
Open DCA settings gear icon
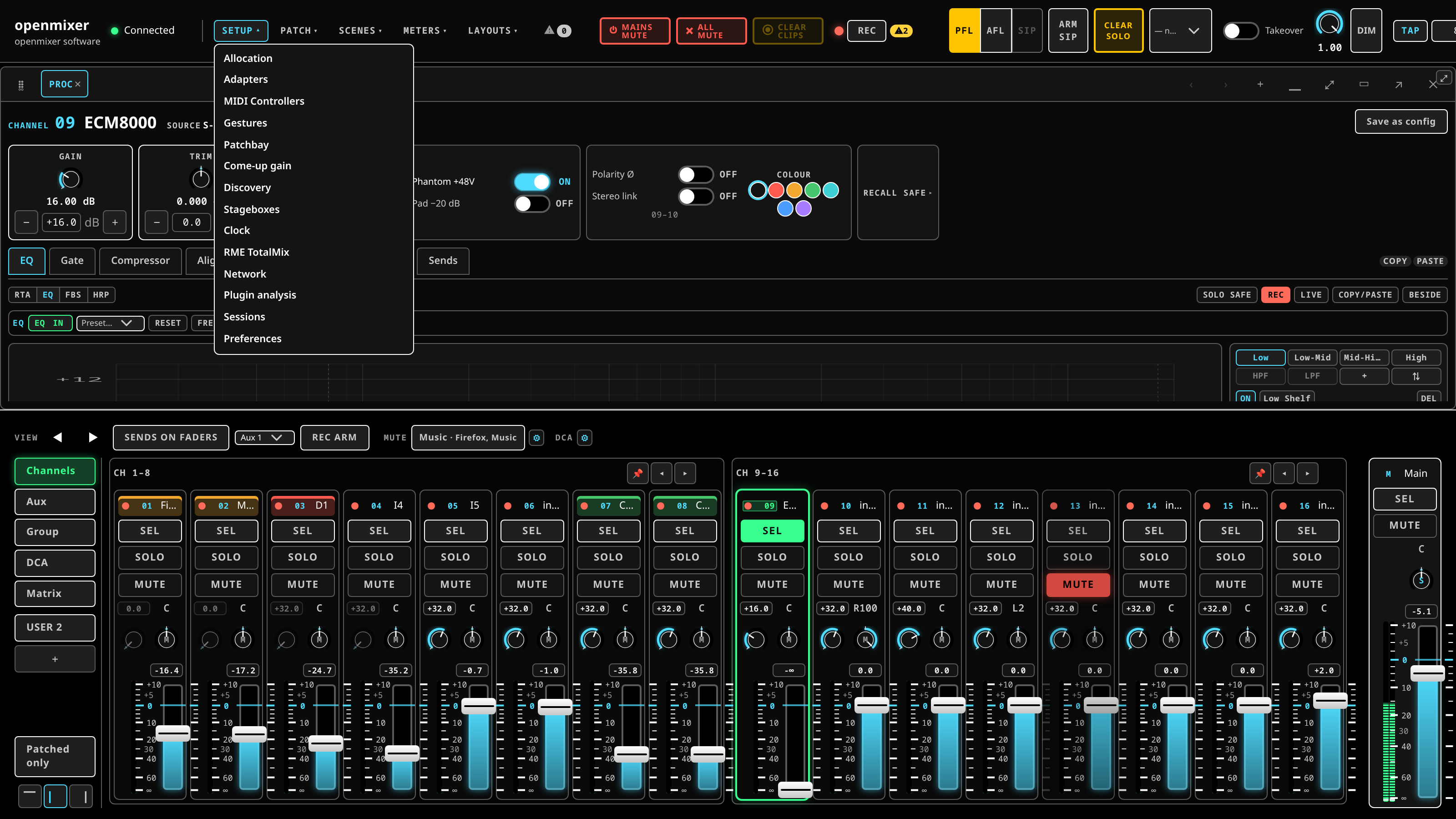tap(584, 437)
